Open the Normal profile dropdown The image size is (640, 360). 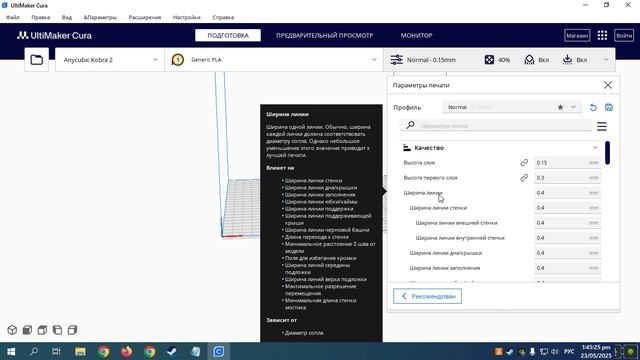coord(512,107)
